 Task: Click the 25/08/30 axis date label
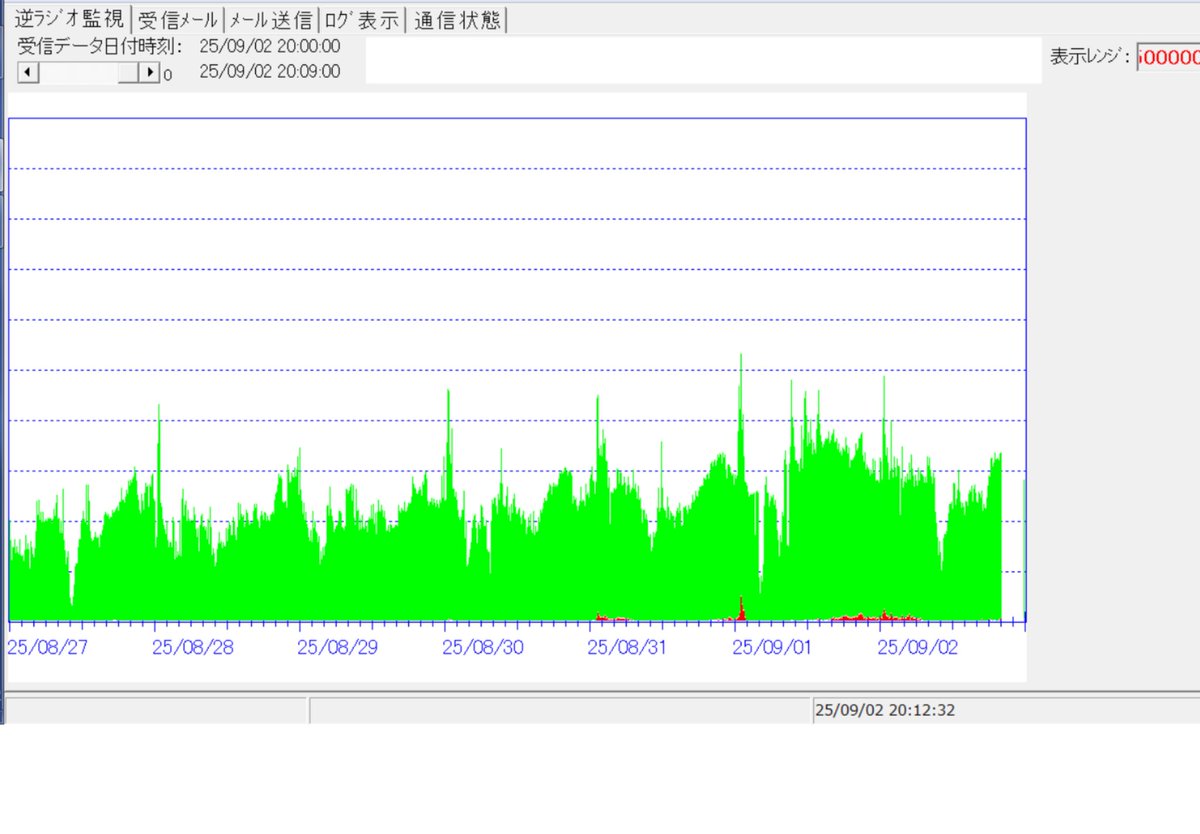point(483,647)
